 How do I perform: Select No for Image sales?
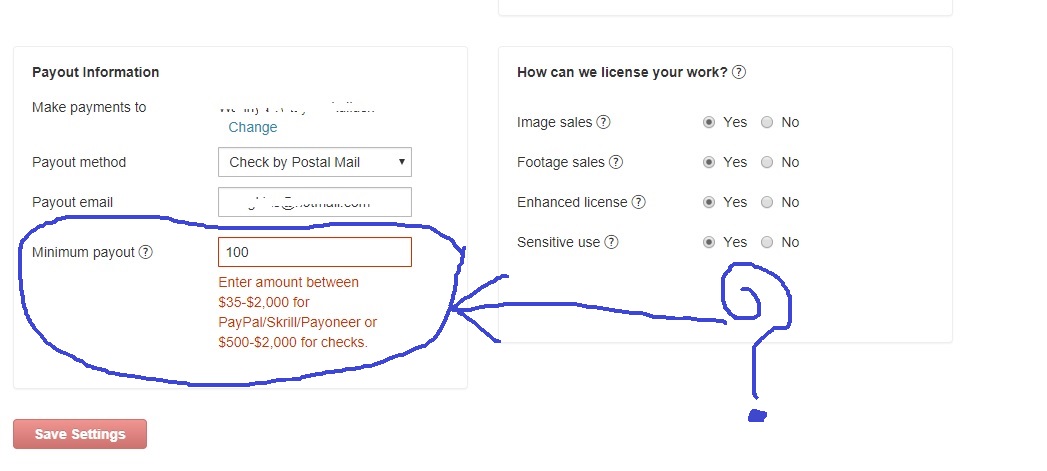pyautogui.click(x=767, y=122)
